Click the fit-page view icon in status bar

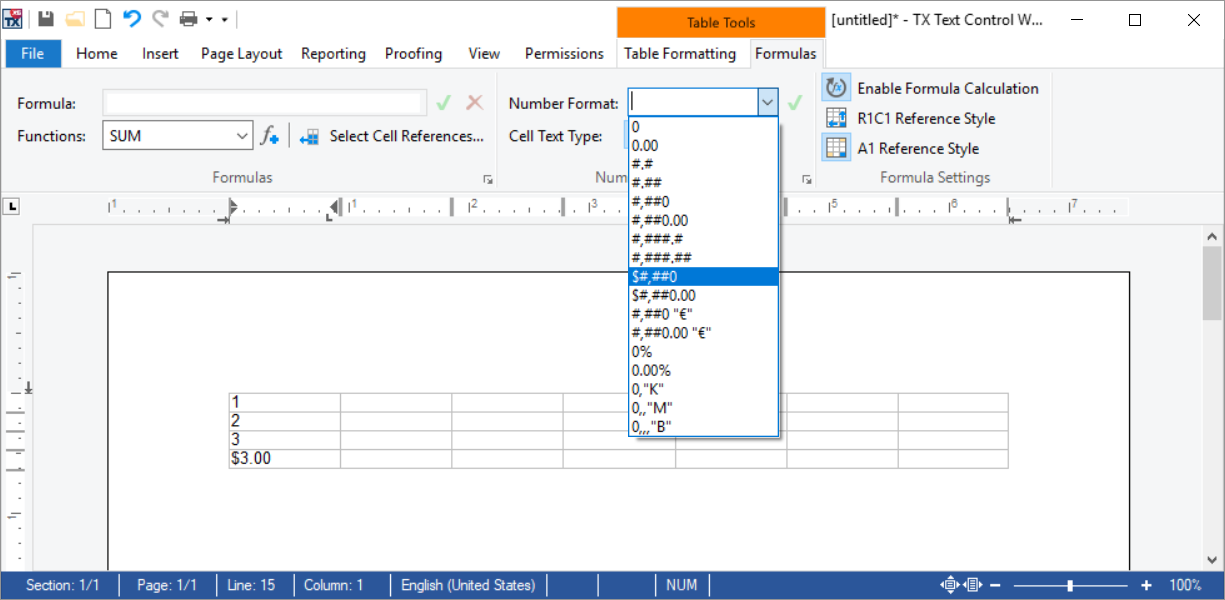(x=949, y=585)
